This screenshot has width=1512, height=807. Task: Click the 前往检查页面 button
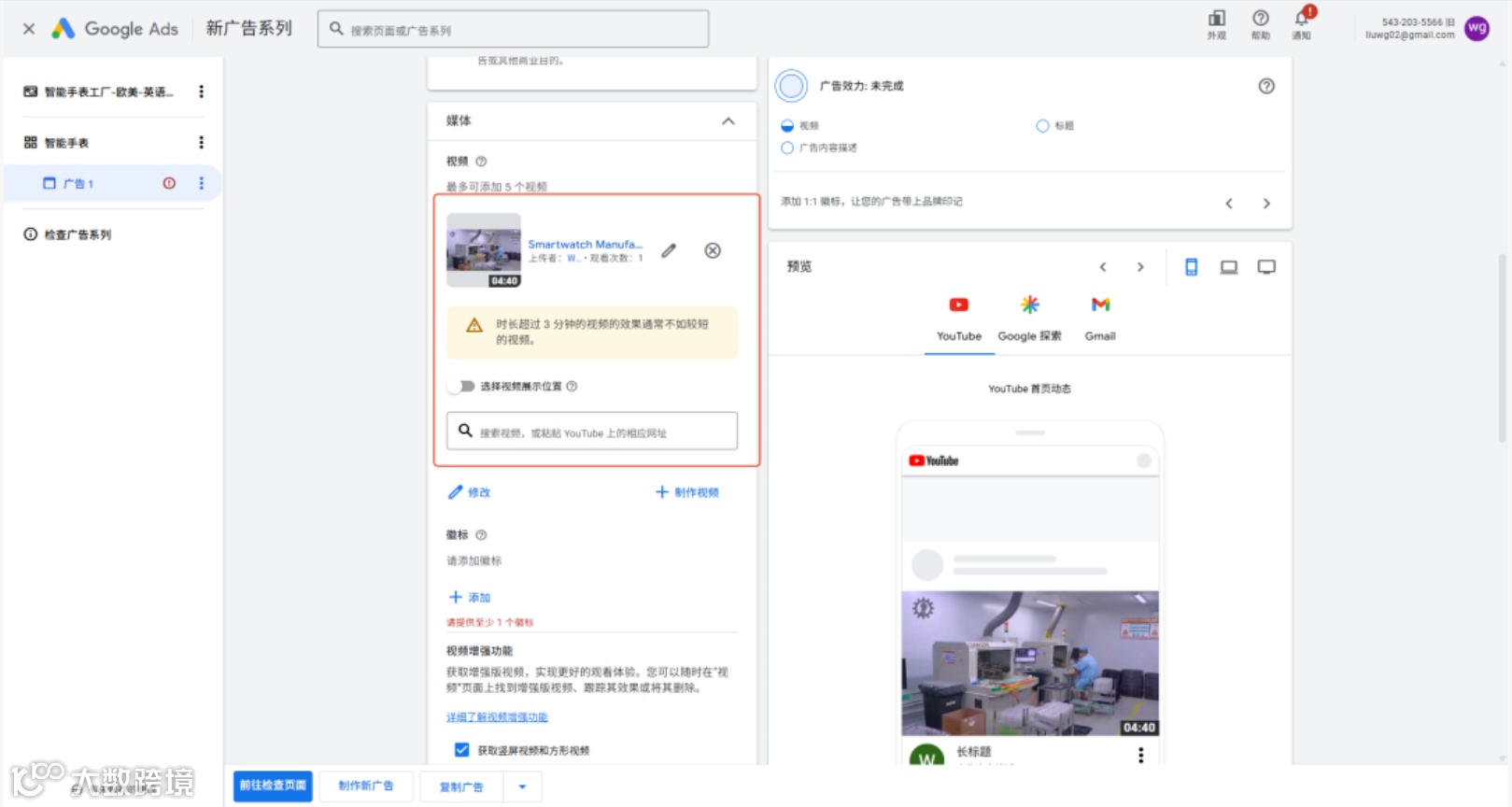pos(273,786)
